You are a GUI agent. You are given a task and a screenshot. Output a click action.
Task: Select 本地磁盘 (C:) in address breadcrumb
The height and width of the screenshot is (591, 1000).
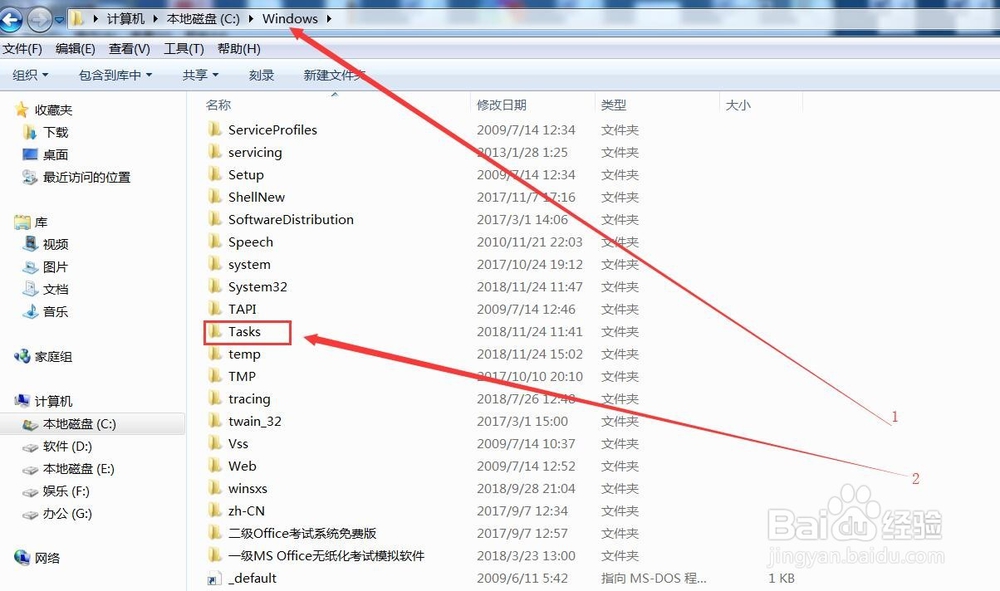tap(203, 18)
